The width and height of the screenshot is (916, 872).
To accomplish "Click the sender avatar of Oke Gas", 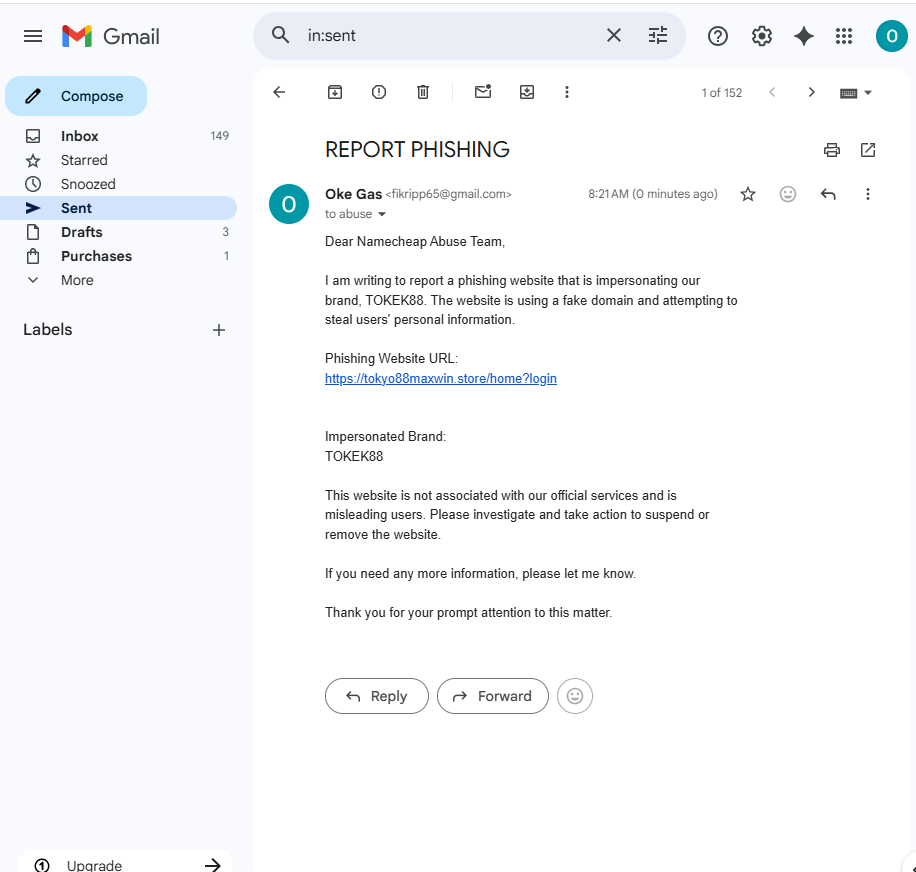I will pyautogui.click(x=289, y=204).
